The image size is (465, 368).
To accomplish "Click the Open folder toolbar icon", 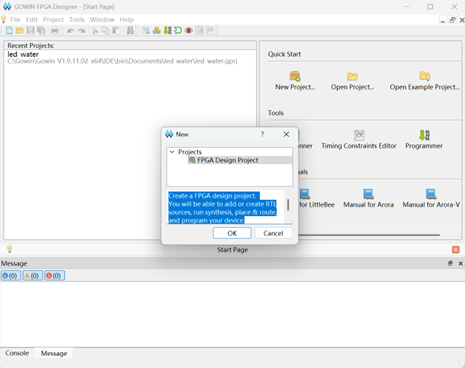I will coord(20,31).
